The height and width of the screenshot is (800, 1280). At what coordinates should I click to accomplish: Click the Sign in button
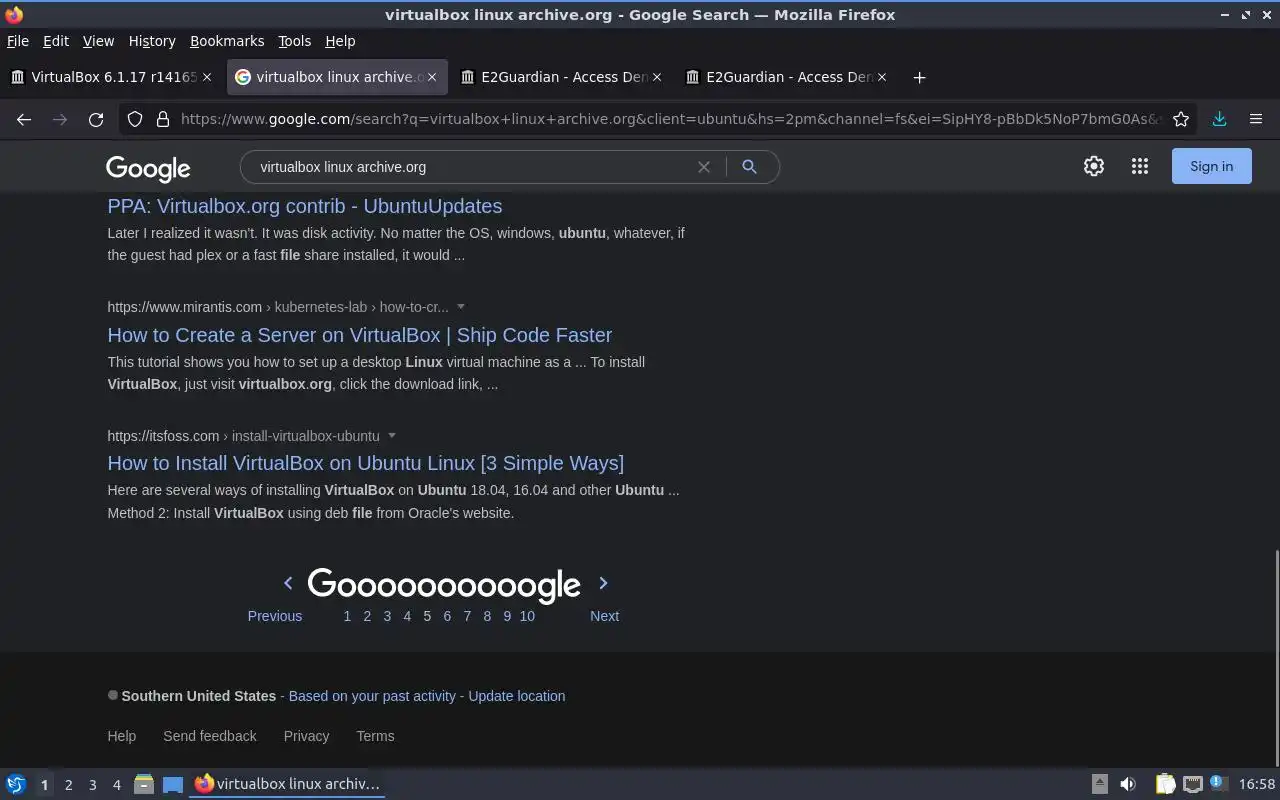pyautogui.click(x=1211, y=167)
